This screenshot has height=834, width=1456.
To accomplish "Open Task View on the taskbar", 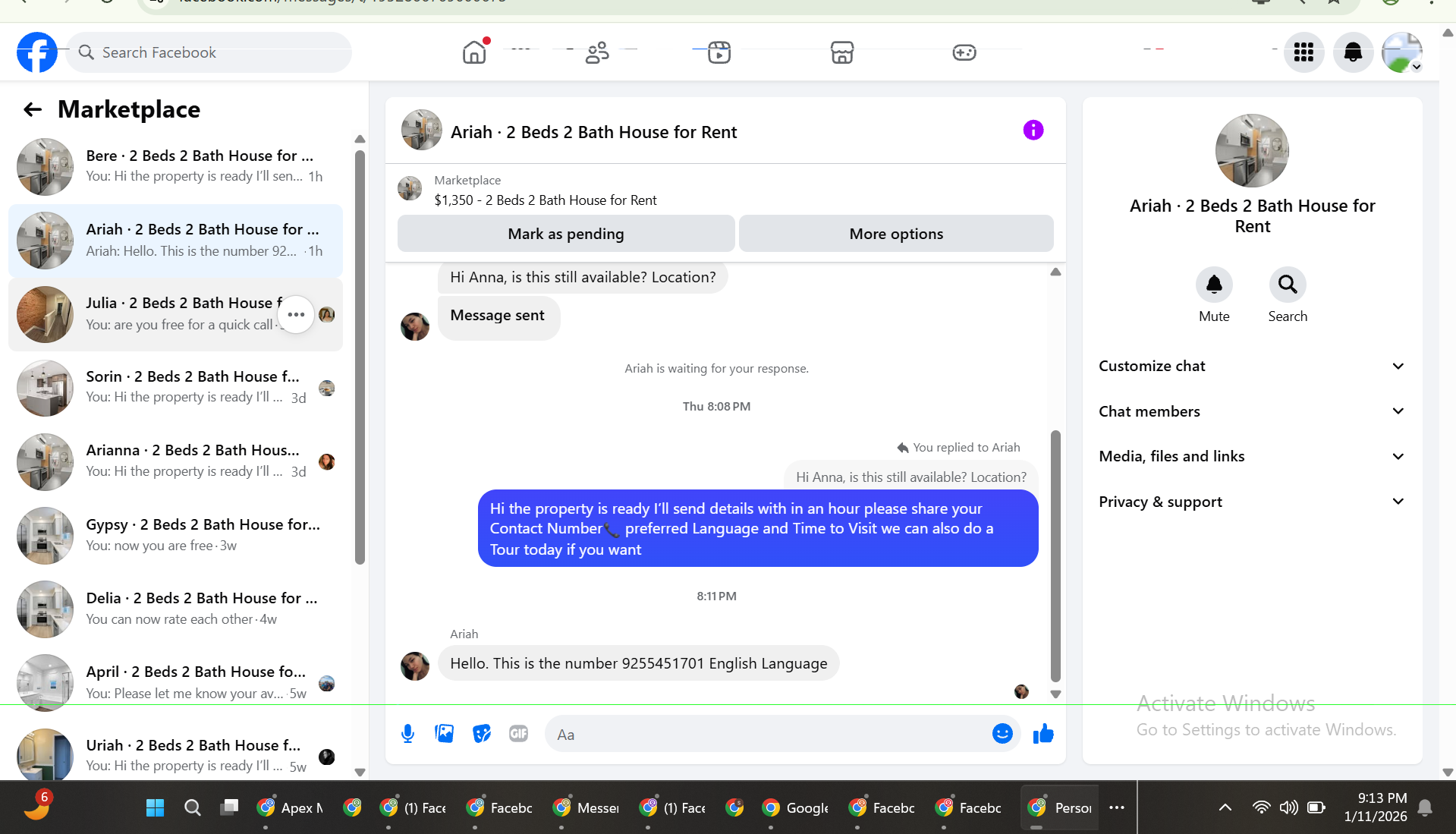I will click(x=229, y=807).
